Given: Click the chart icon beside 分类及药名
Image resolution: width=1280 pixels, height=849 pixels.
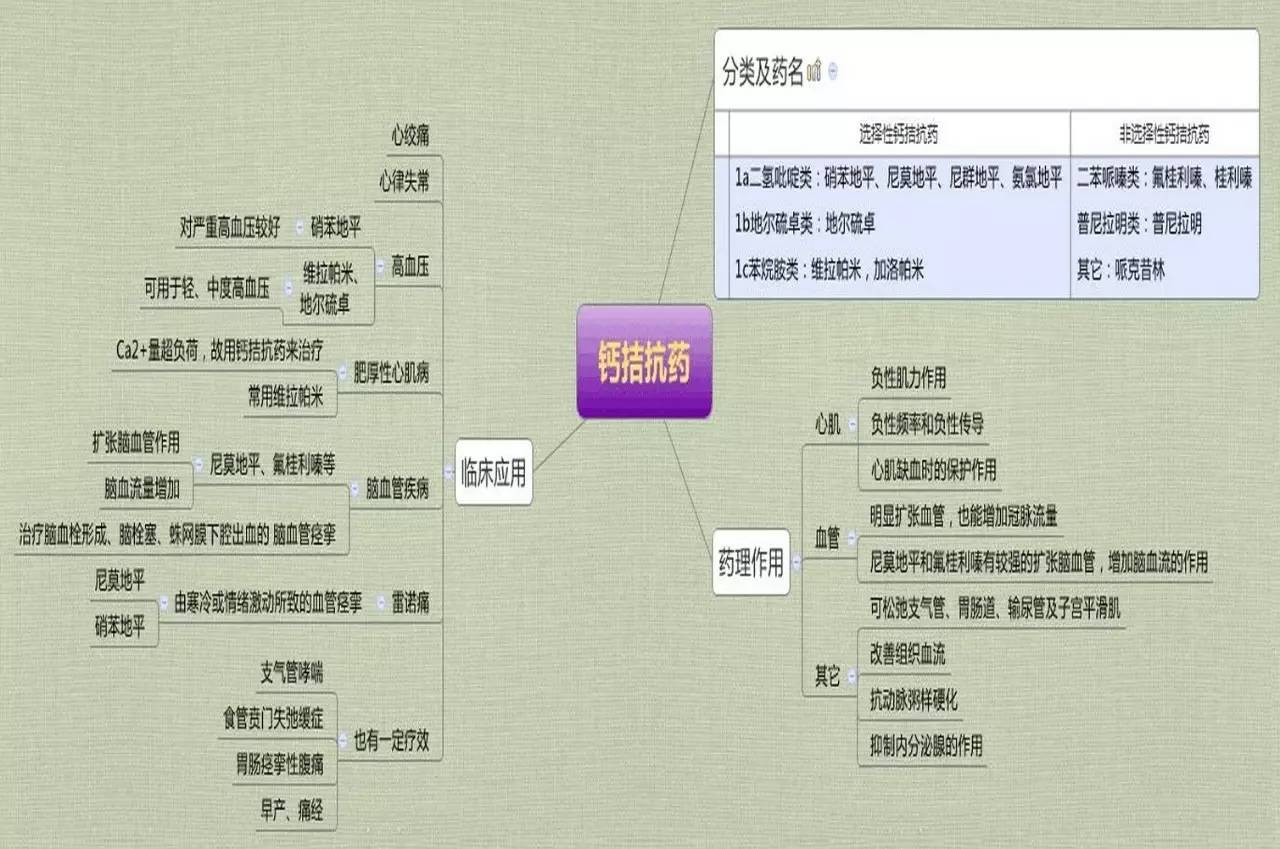Looking at the screenshot, I should (813, 71).
